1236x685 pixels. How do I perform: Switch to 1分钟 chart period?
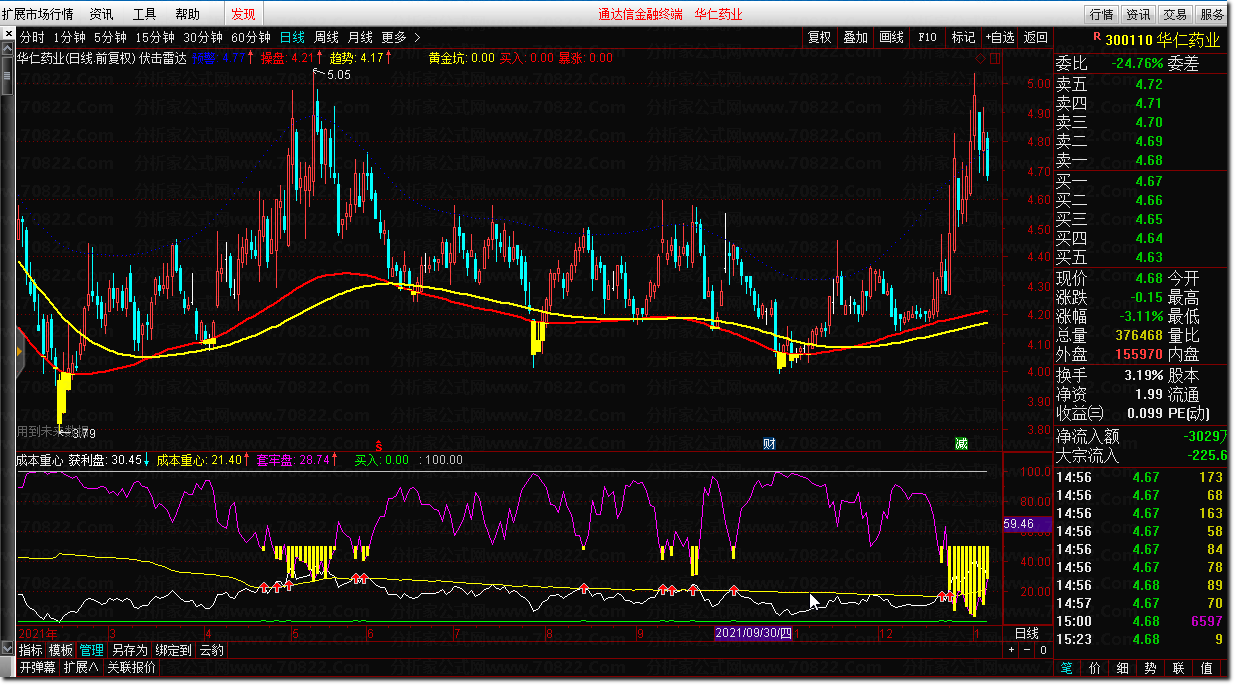coord(70,37)
